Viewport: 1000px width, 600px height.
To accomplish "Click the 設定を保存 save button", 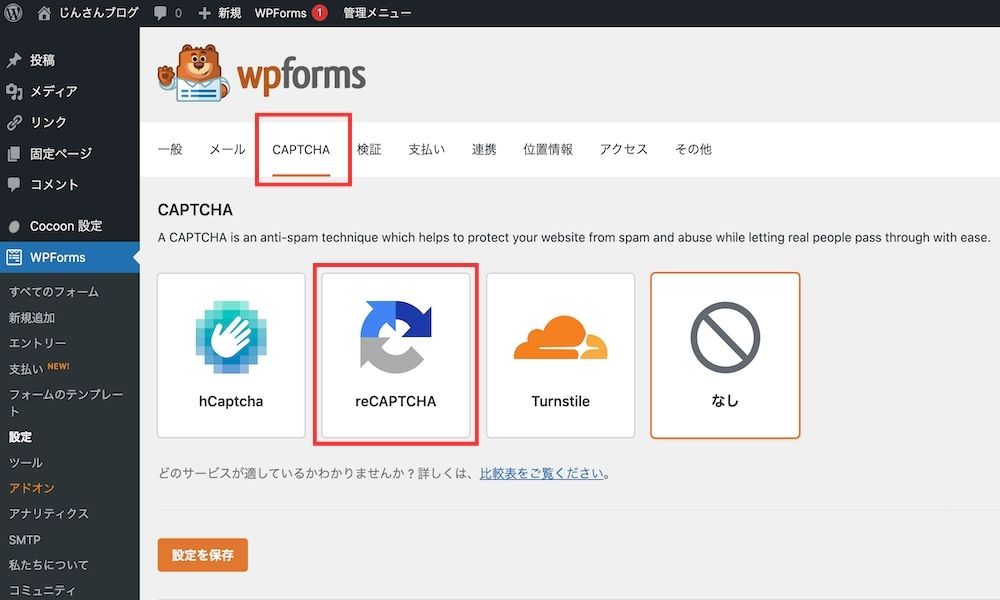I will point(203,555).
